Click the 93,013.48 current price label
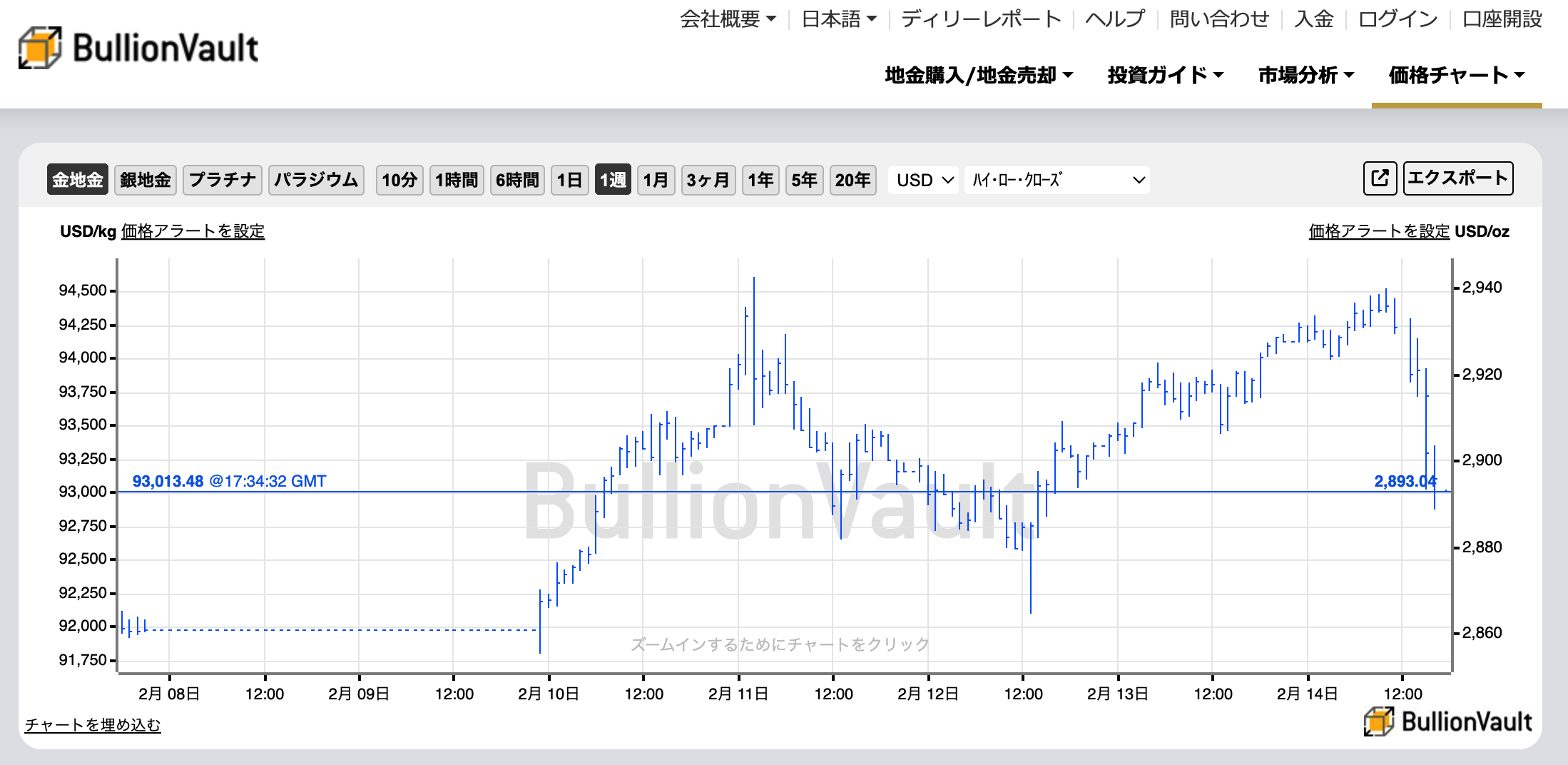Image resolution: width=1568 pixels, height=765 pixels. (168, 481)
